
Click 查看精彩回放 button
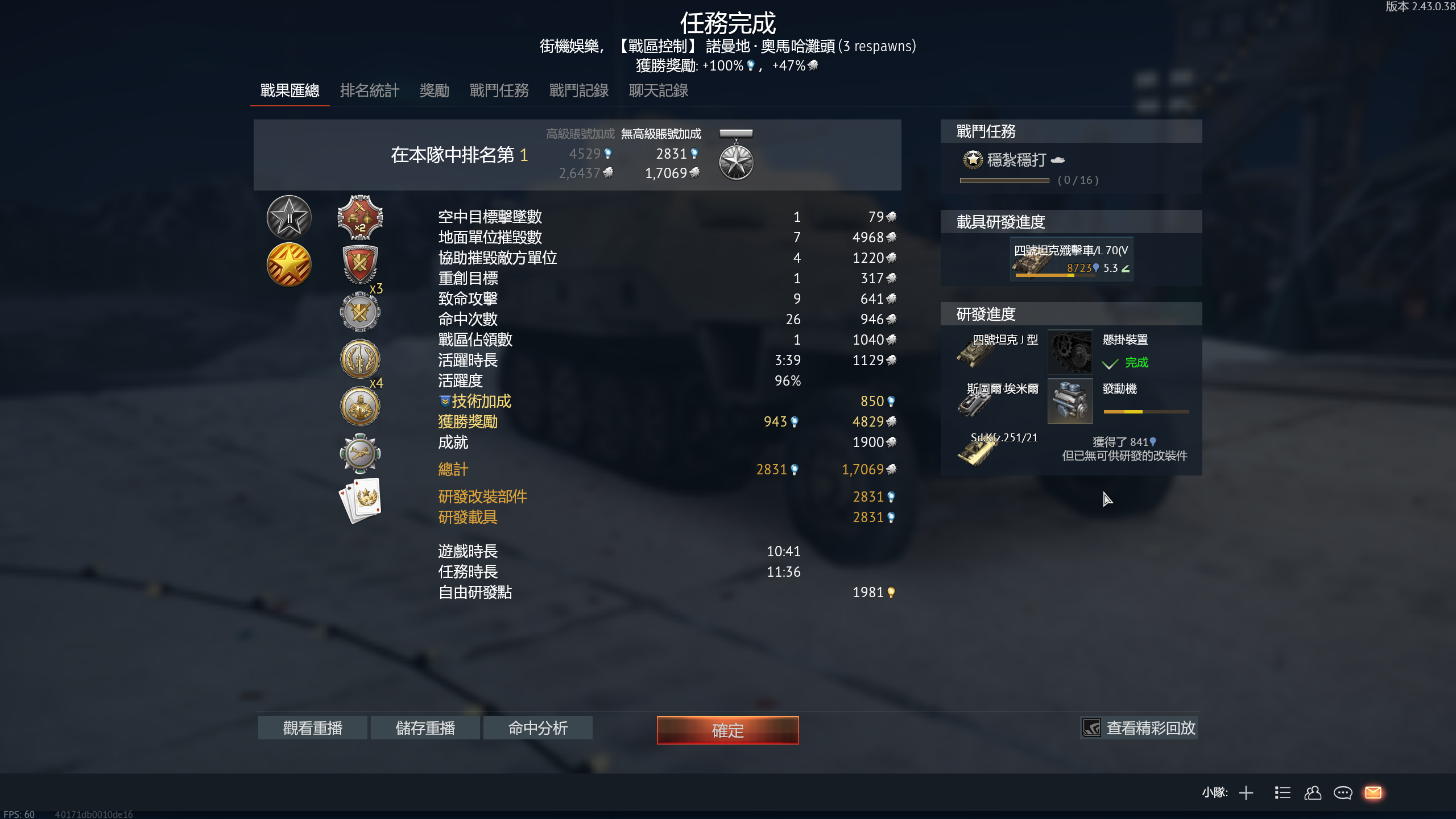pos(1139,728)
